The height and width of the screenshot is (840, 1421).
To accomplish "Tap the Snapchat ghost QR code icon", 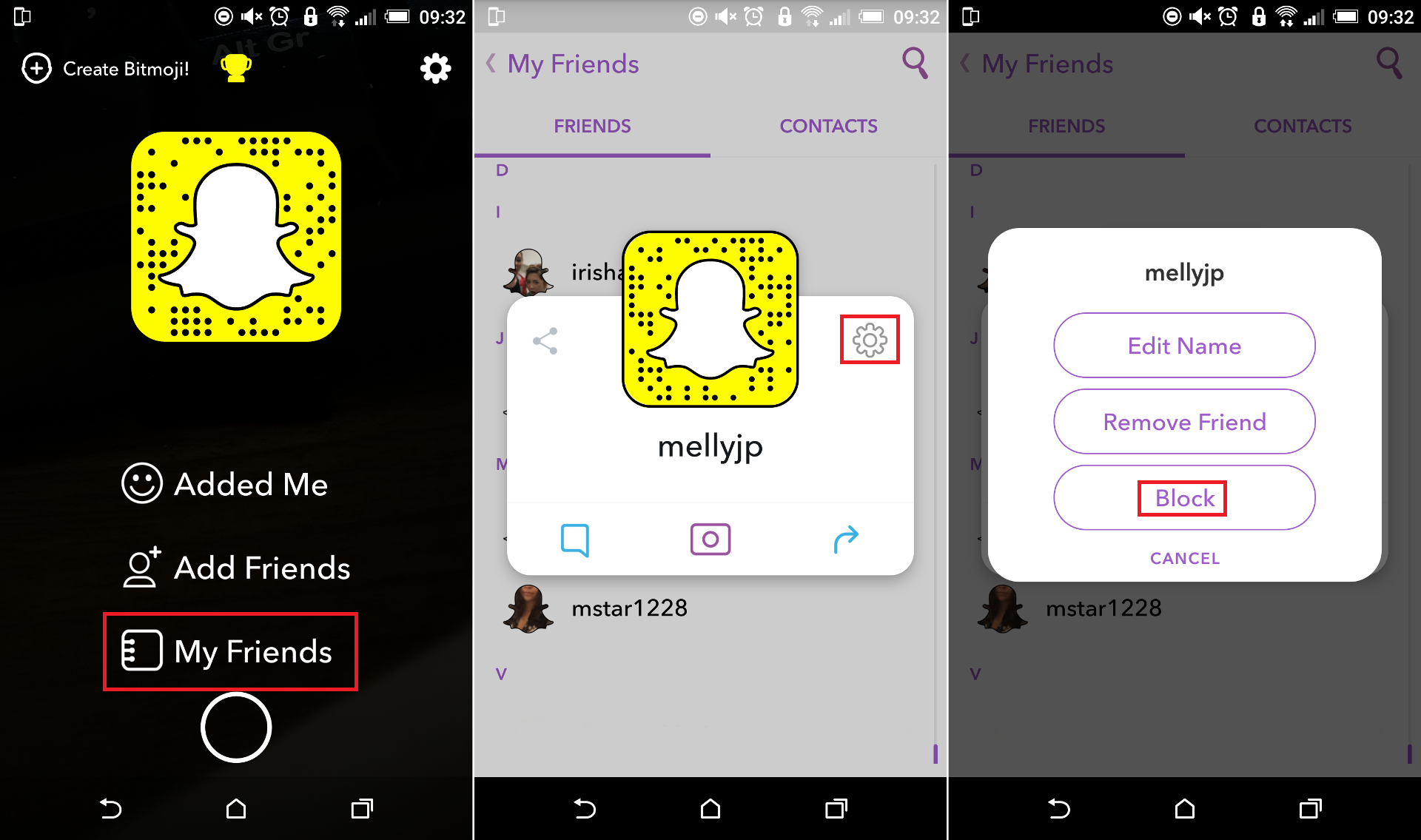I will pyautogui.click(x=237, y=230).
